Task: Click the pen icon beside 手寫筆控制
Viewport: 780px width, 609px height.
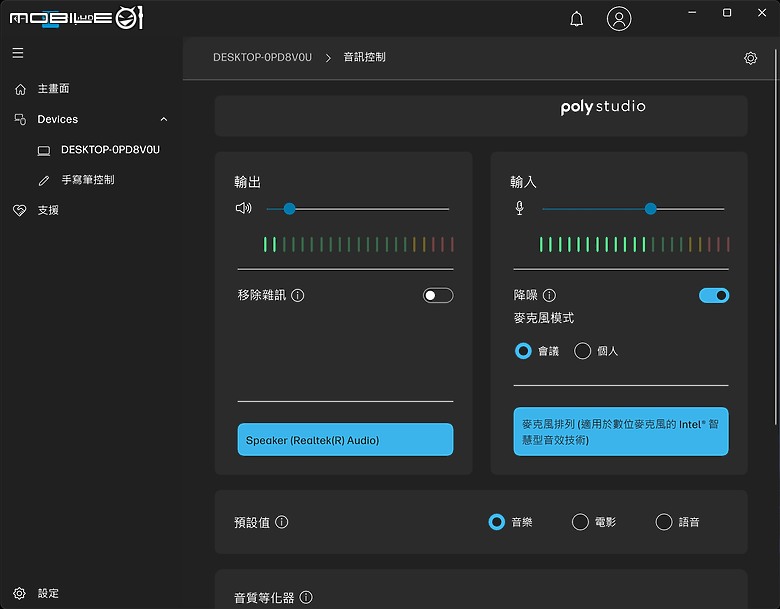Action: (44, 181)
